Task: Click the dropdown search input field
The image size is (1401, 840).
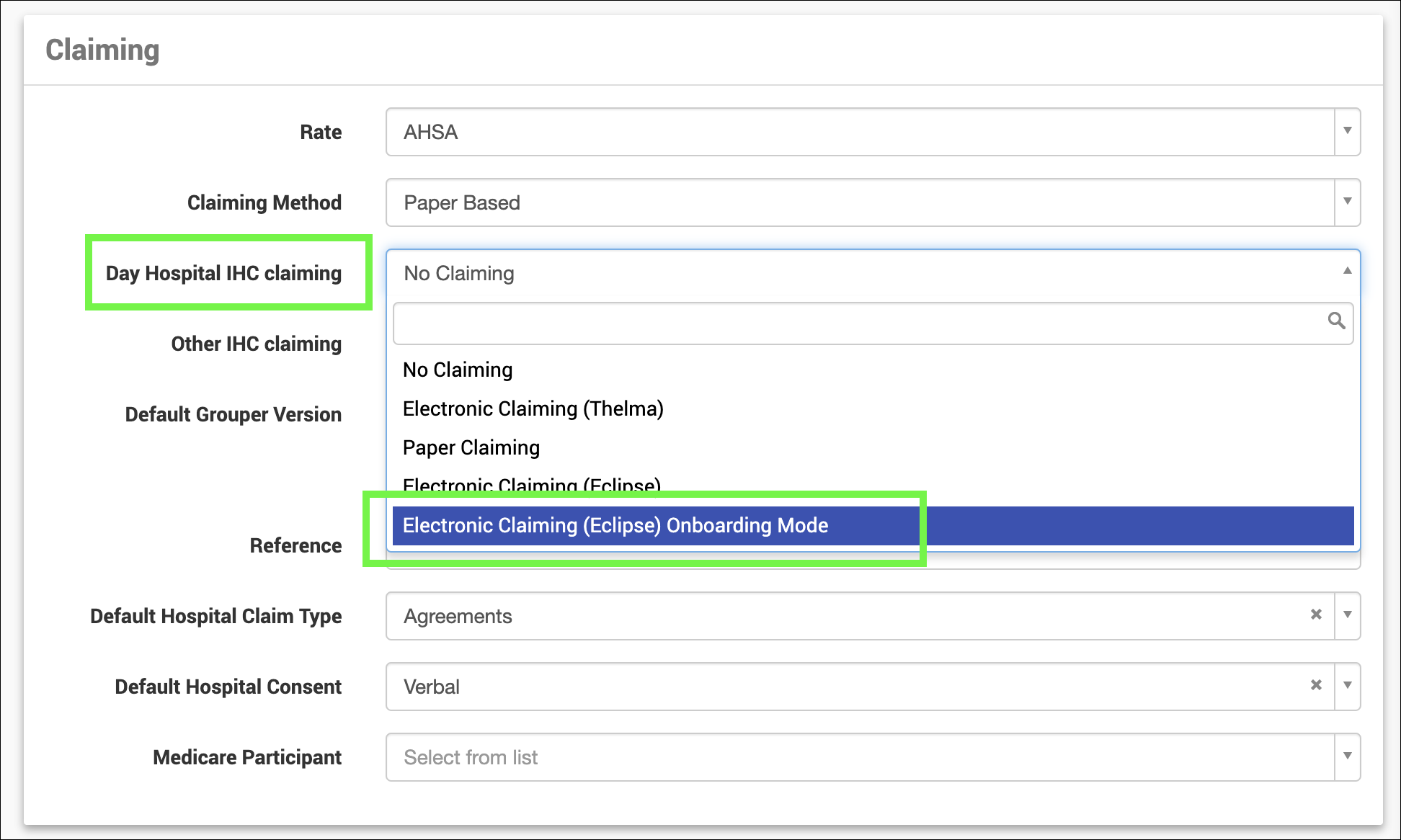Action: tap(858, 323)
